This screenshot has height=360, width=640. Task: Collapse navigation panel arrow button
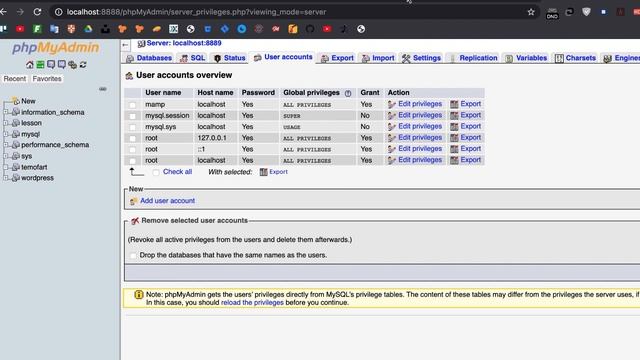(125, 45)
